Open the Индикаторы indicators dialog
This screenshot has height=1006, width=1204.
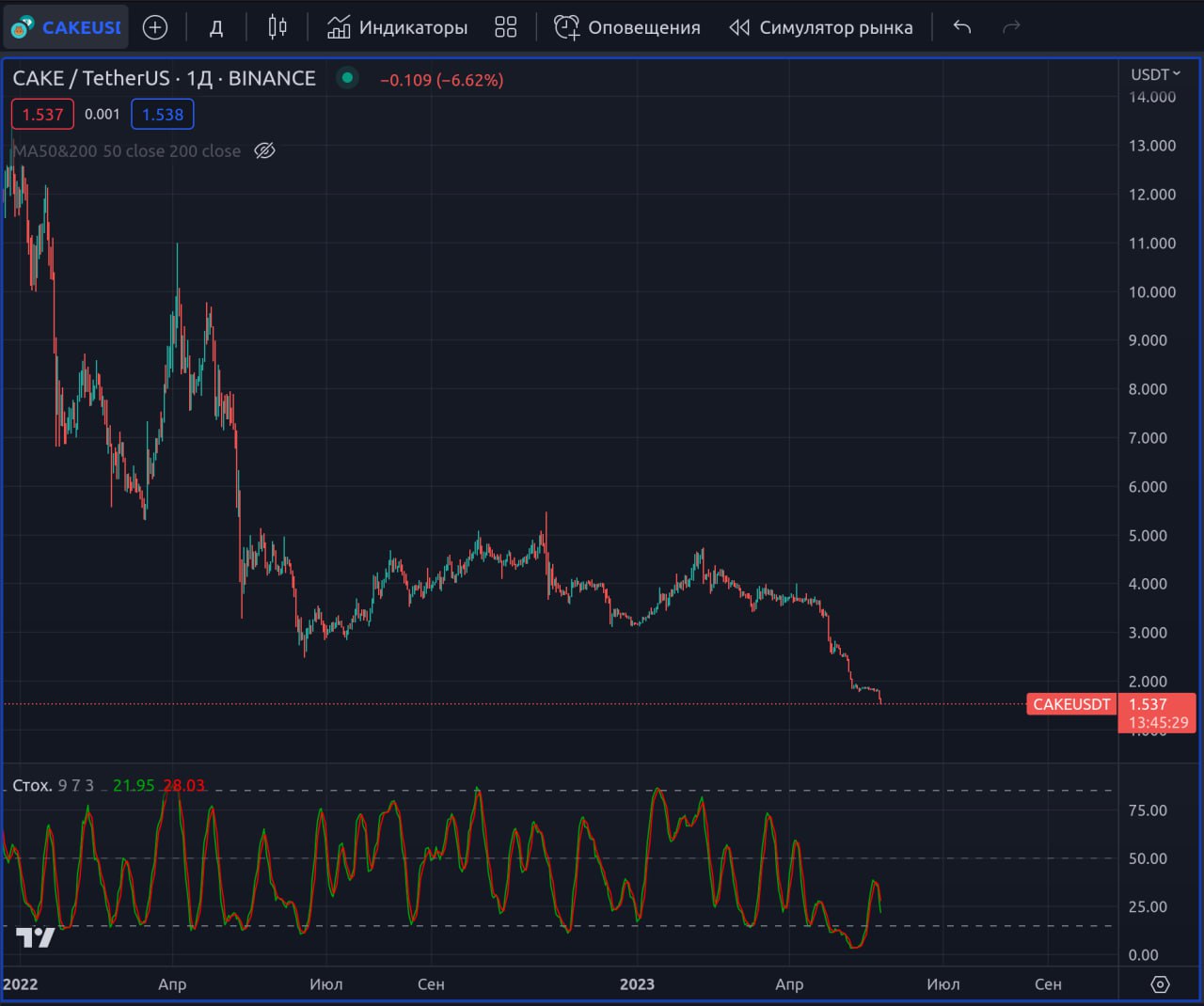point(397,27)
